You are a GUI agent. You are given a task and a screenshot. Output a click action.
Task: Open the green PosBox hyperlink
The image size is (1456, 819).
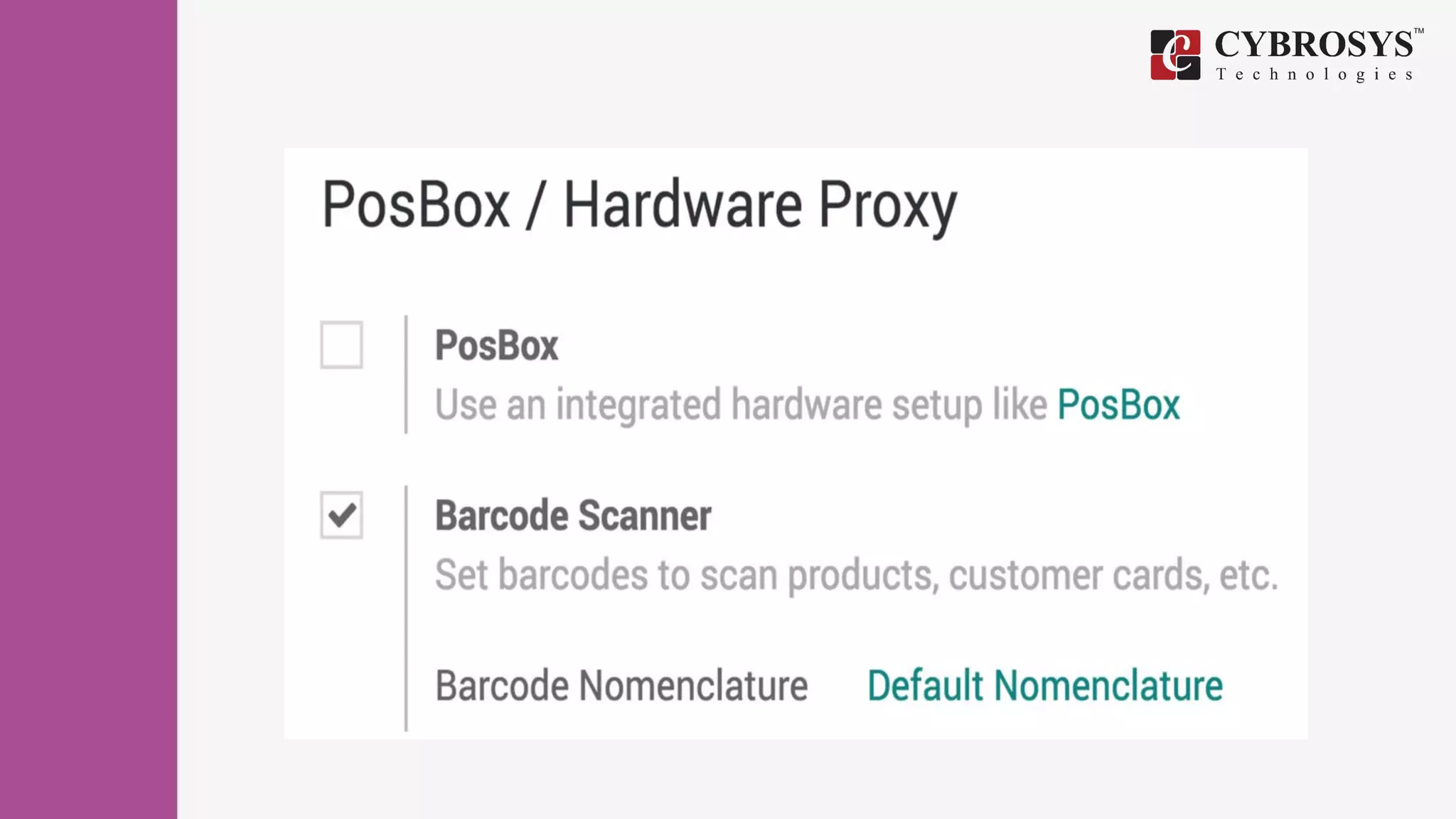click(x=1118, y=405)
